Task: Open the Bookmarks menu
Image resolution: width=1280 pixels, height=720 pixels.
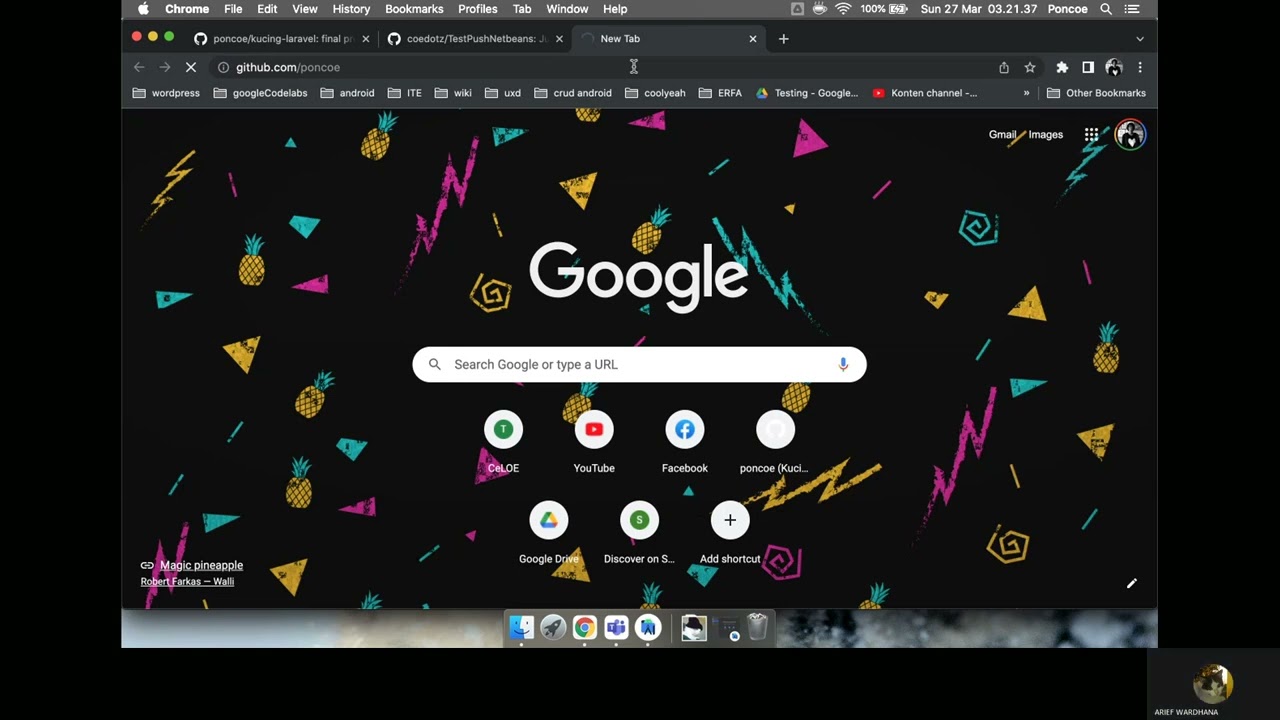Action: [x=414, y=9]
